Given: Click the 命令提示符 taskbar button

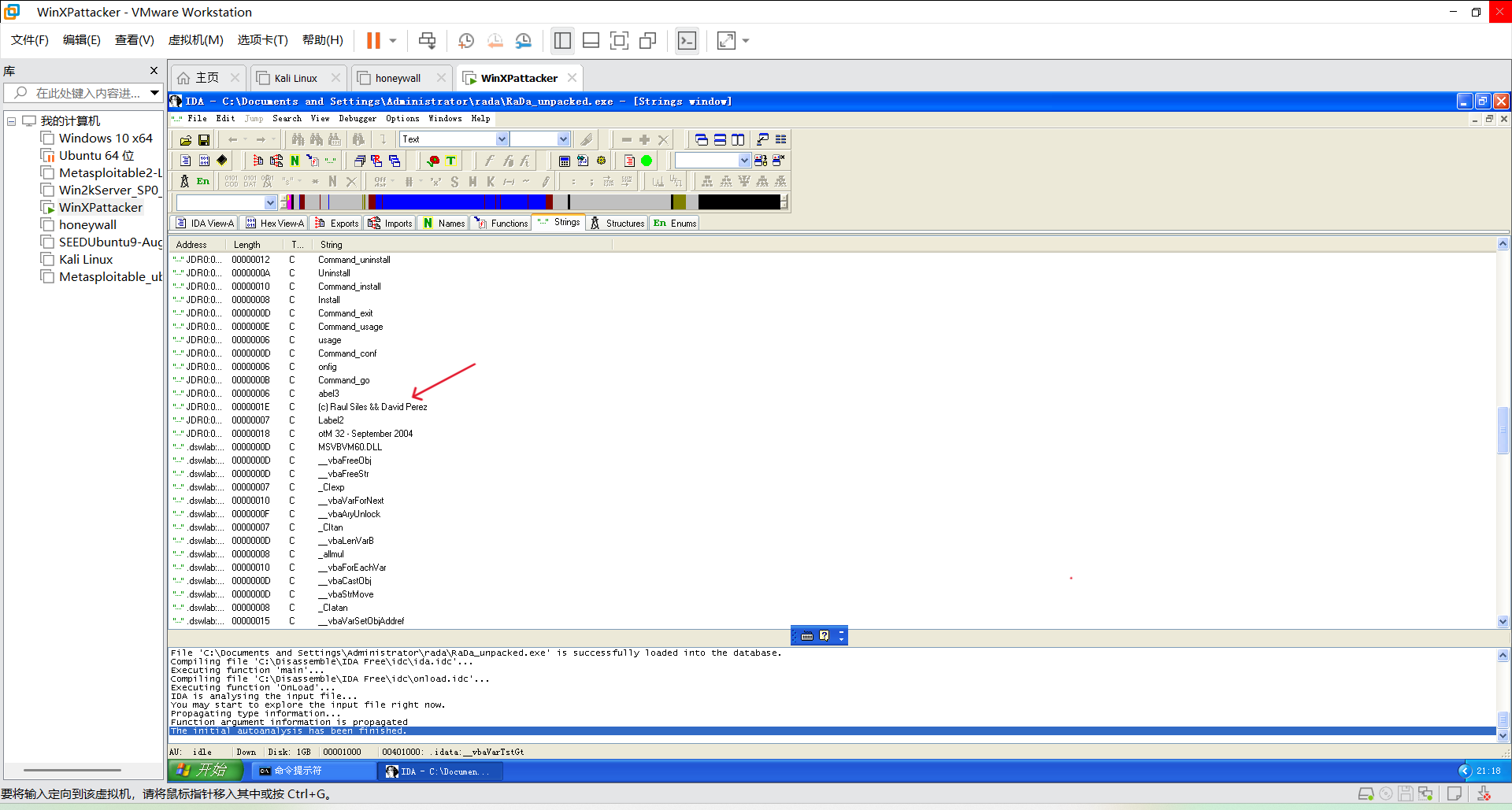Looking at the screenshot, I should [315, 771].
